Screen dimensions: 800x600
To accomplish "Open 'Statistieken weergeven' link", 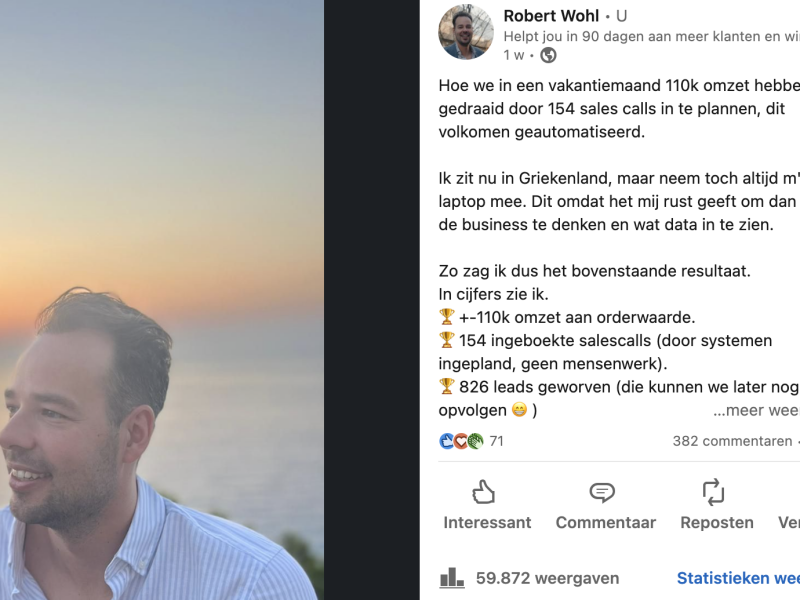I will (x=738, y=578).
